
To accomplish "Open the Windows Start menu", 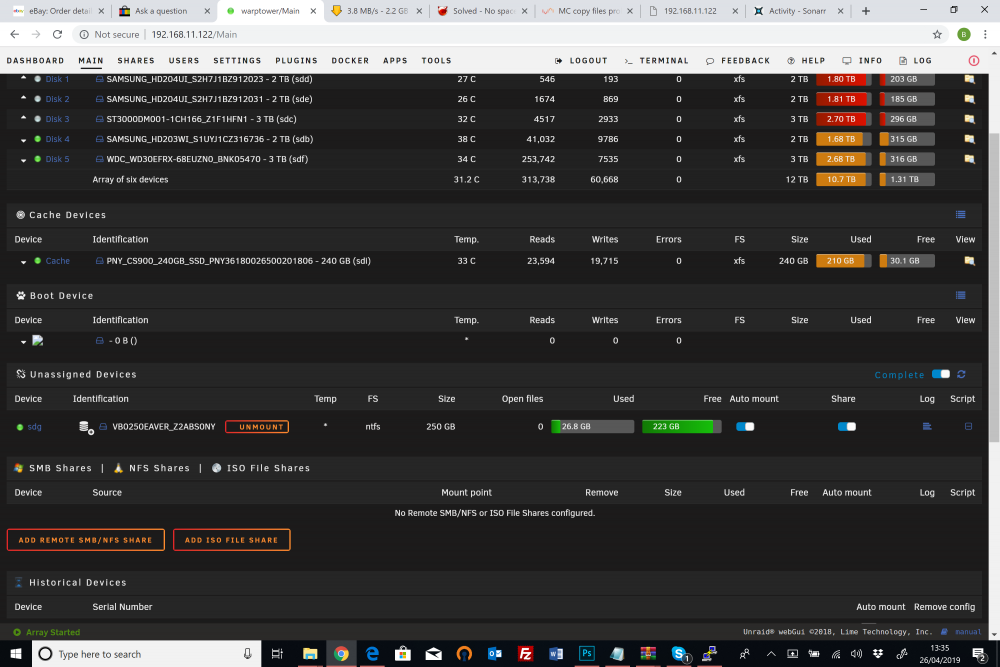I will coord(16,654).
